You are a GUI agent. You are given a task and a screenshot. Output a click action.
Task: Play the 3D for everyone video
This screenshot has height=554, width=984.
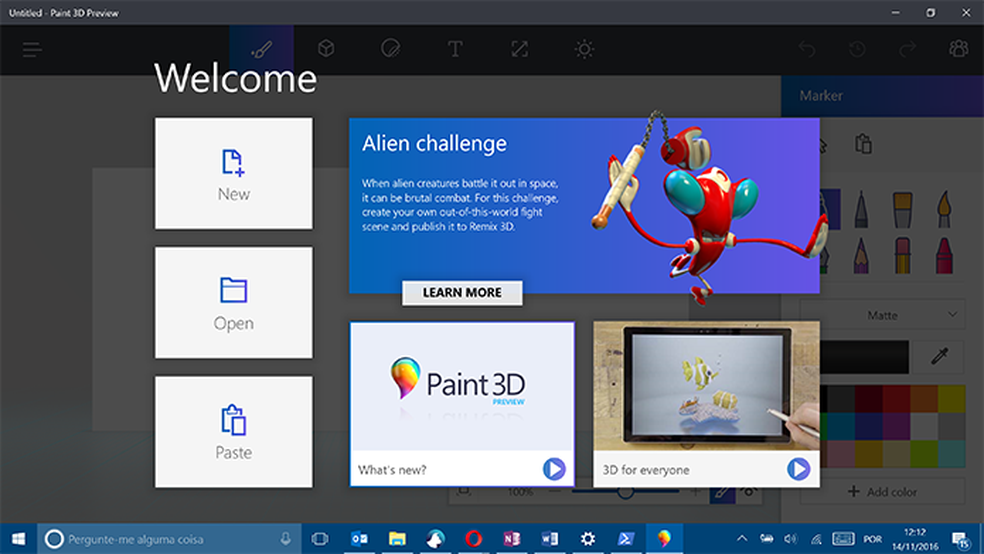pos(798,469)
